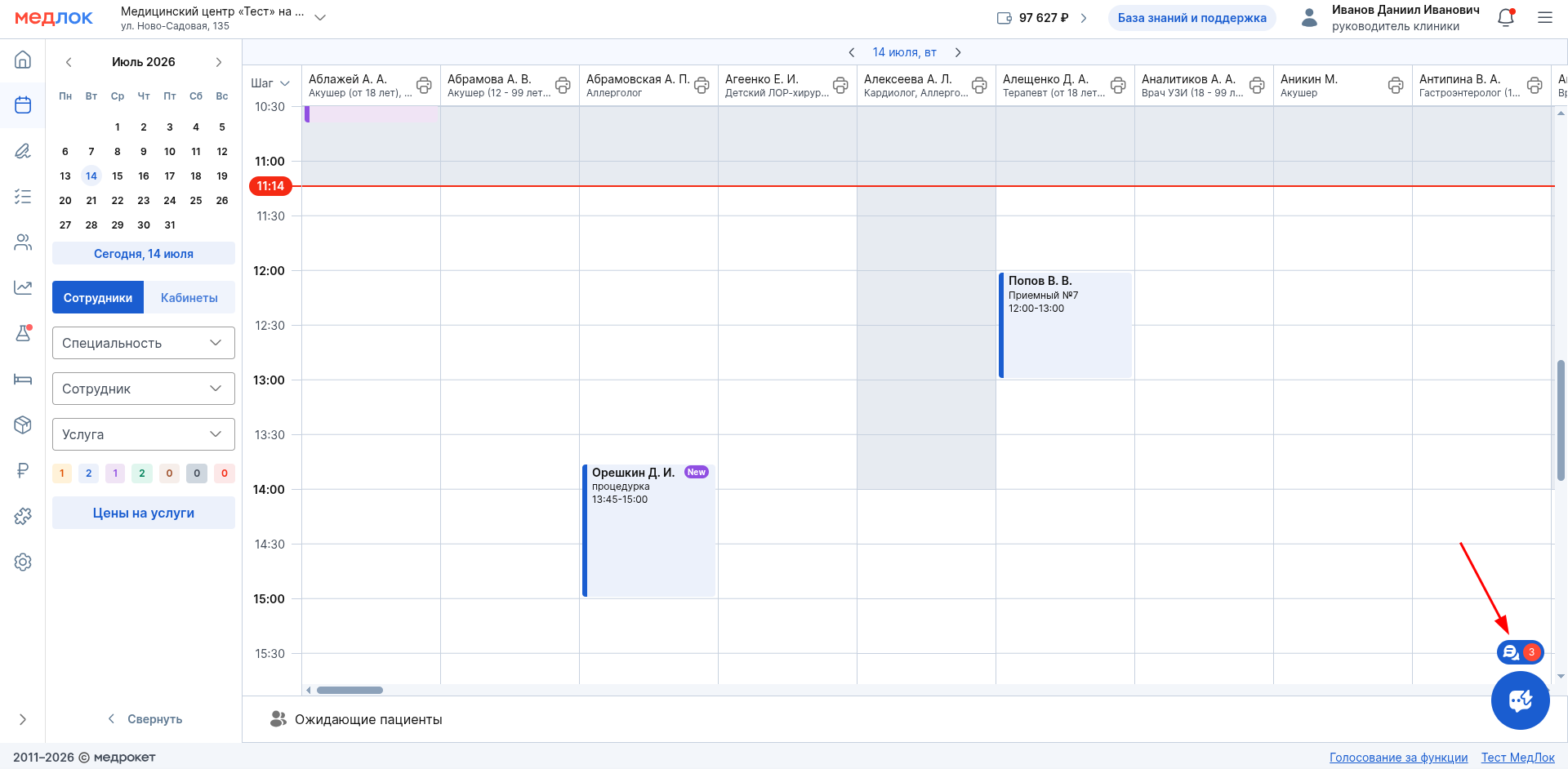Print schedule for Абрамовская А. П.
The width and height of the screenshot is (1568, 769).
702,85
